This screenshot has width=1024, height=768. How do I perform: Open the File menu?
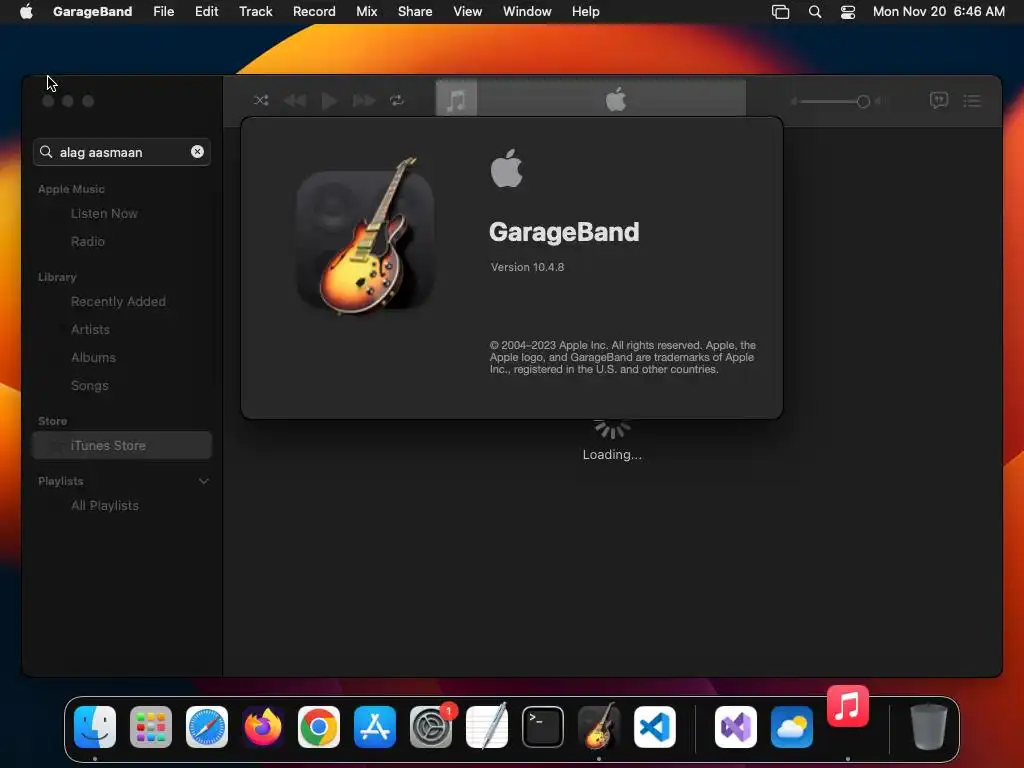(163, 11)
